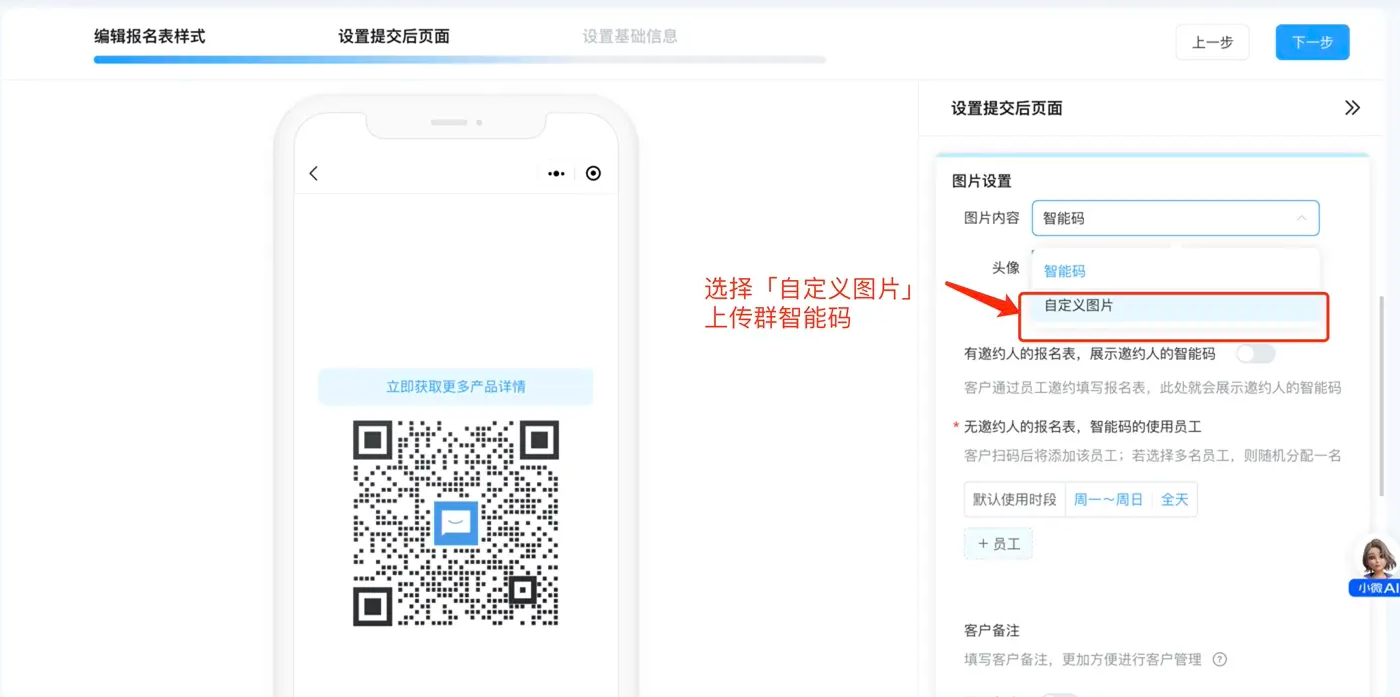
Task: Click the help icon next to 客户备注 description
Action: [x=1219, y=659]
